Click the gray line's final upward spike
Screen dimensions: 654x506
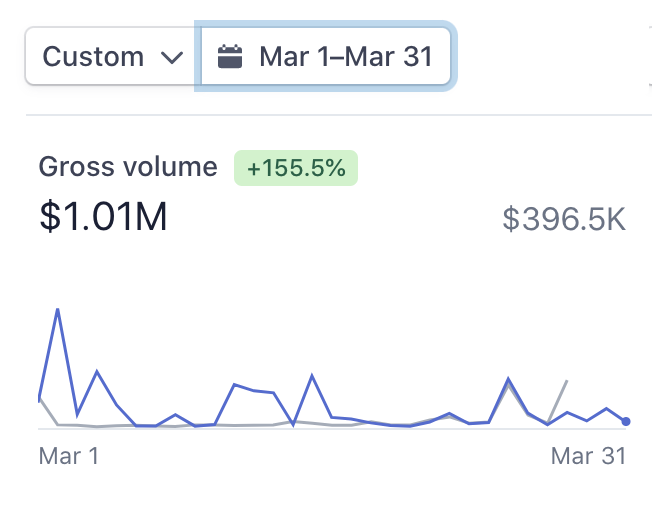[566, 381]
